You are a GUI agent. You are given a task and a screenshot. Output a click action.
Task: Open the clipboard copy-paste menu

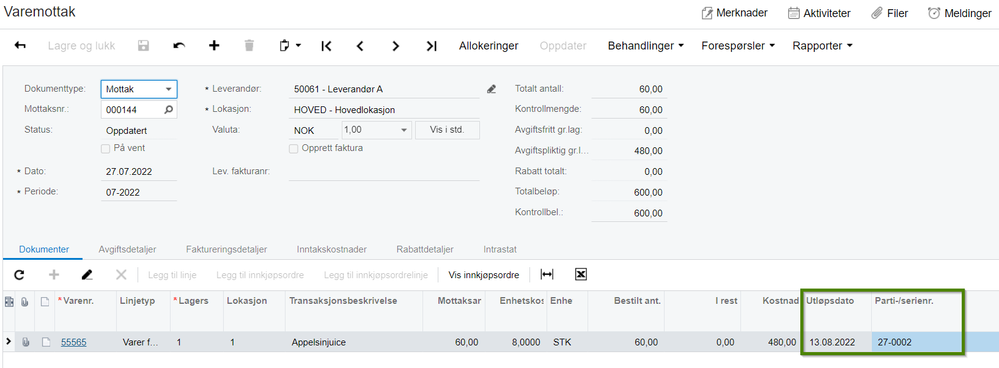290,46
